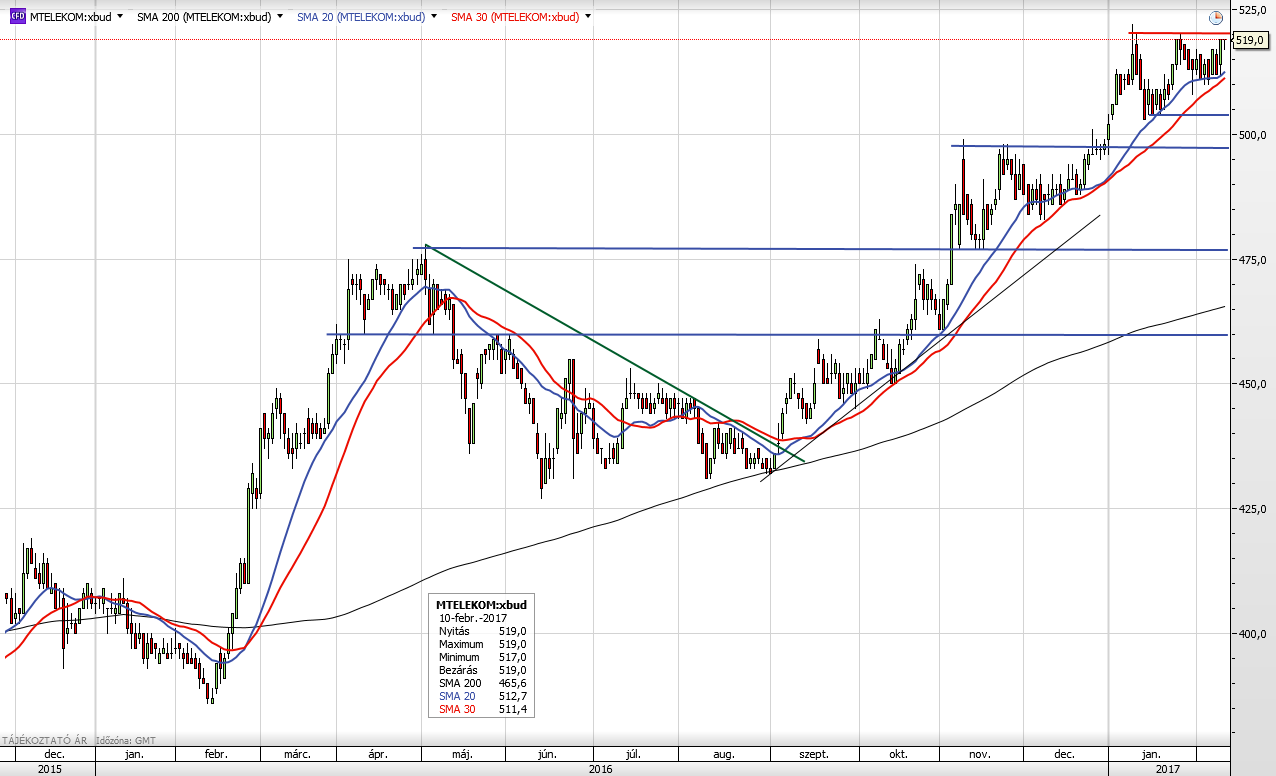Click the 425,0 price axis label
The width and height of the screenshot is (1276, 776).
click(1254, 509)
